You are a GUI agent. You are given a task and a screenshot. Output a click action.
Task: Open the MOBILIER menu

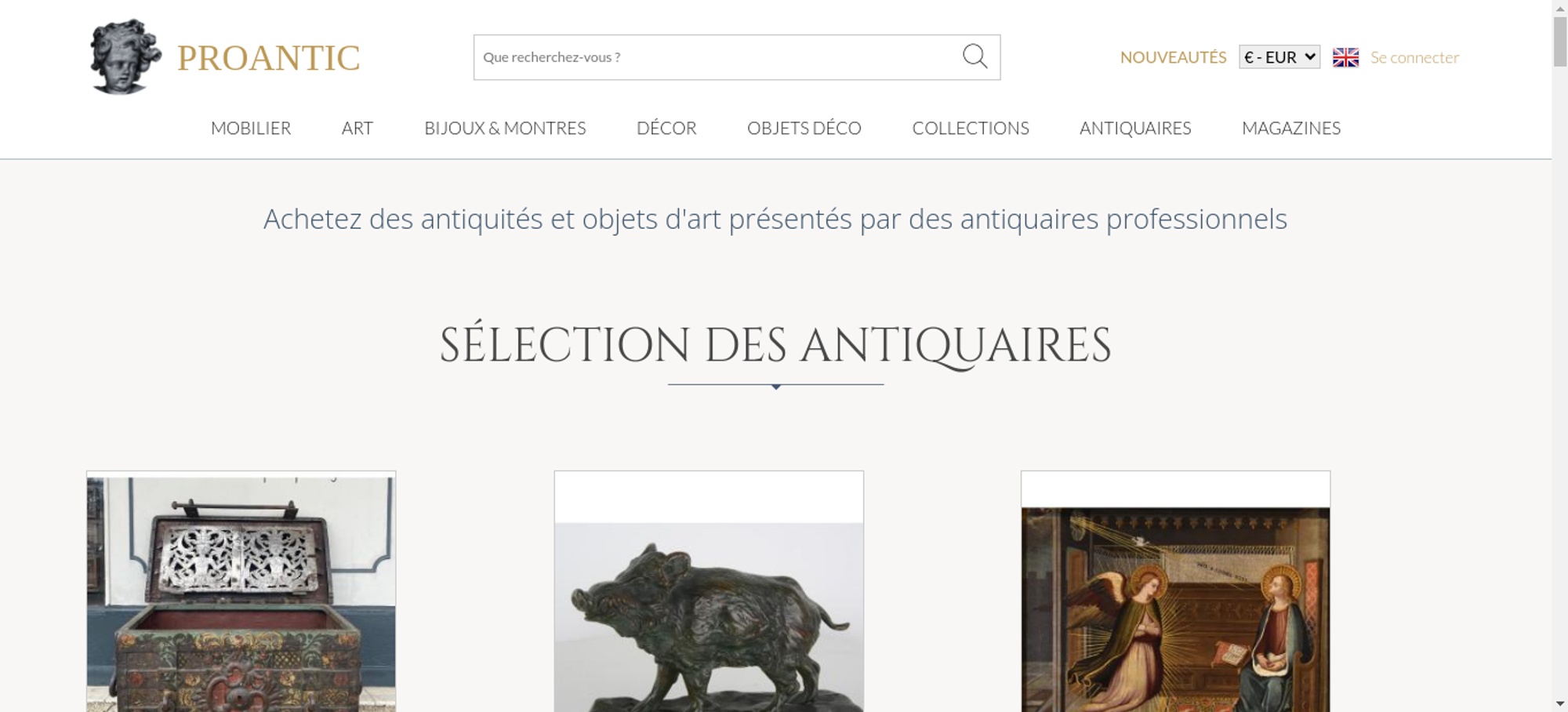coord(251,128)
